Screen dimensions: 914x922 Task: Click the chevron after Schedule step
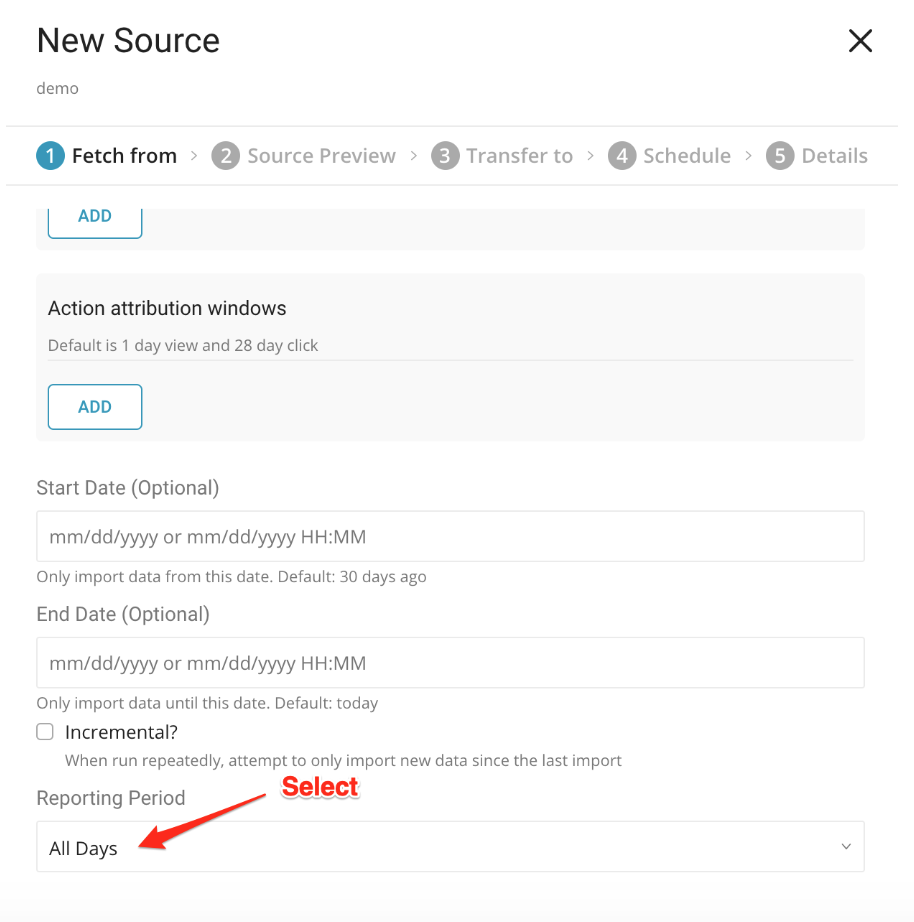pos(748,156)
